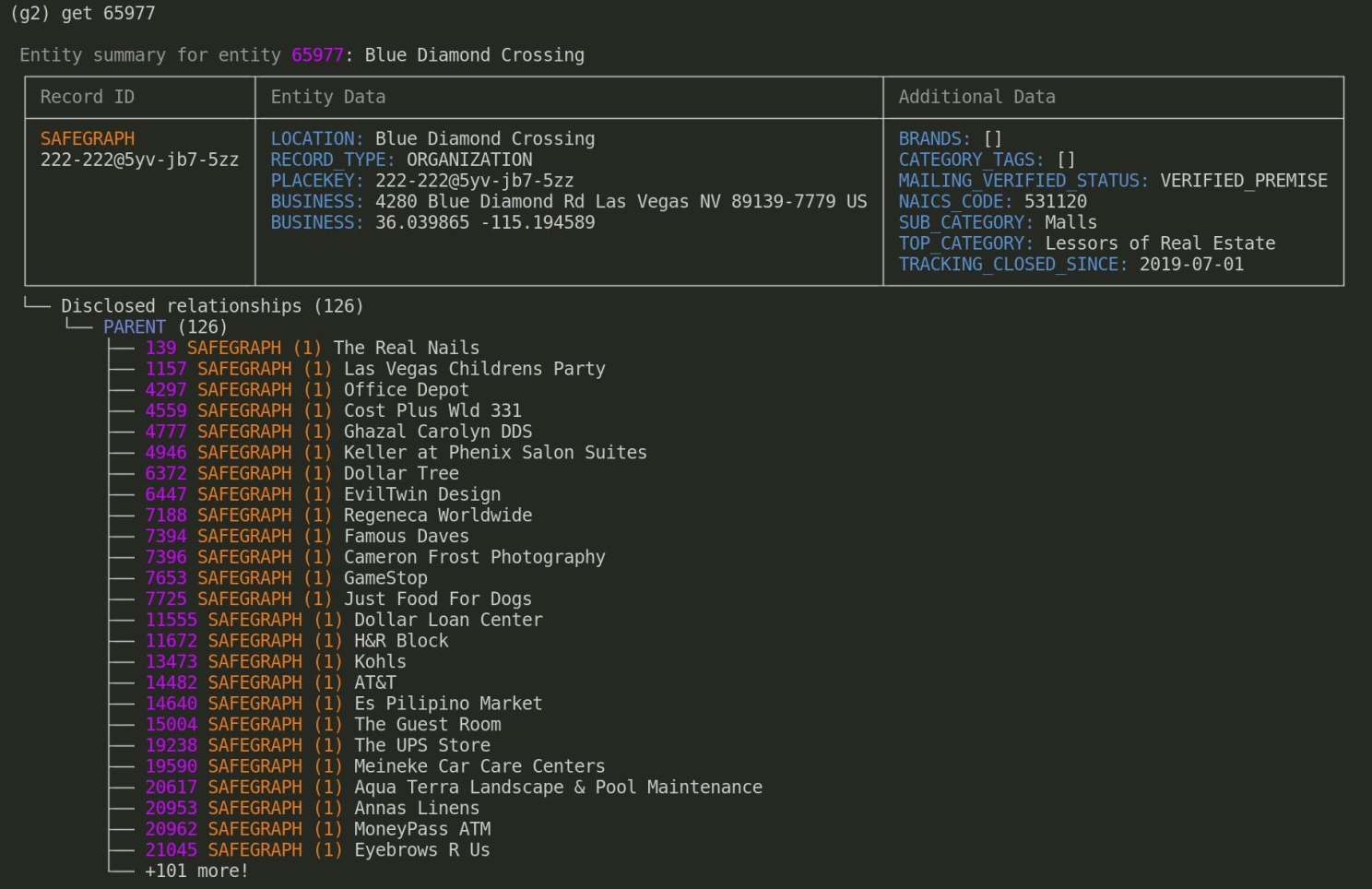Select record ID 222-222@5yv-jb7-5zz under SAFEGRAPH
This screenshot has width=1372, height=889.
pyautogui.click(x=139, y=160)
